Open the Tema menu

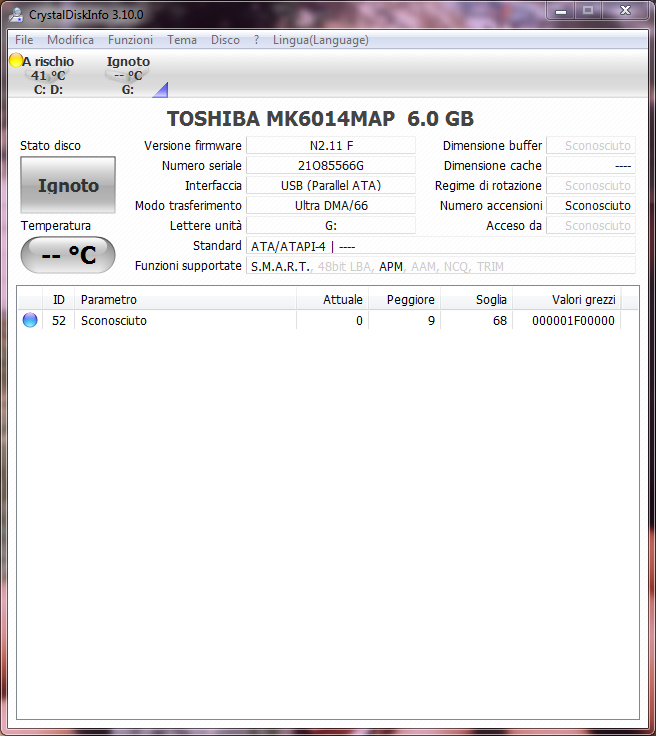click(182, 40)
